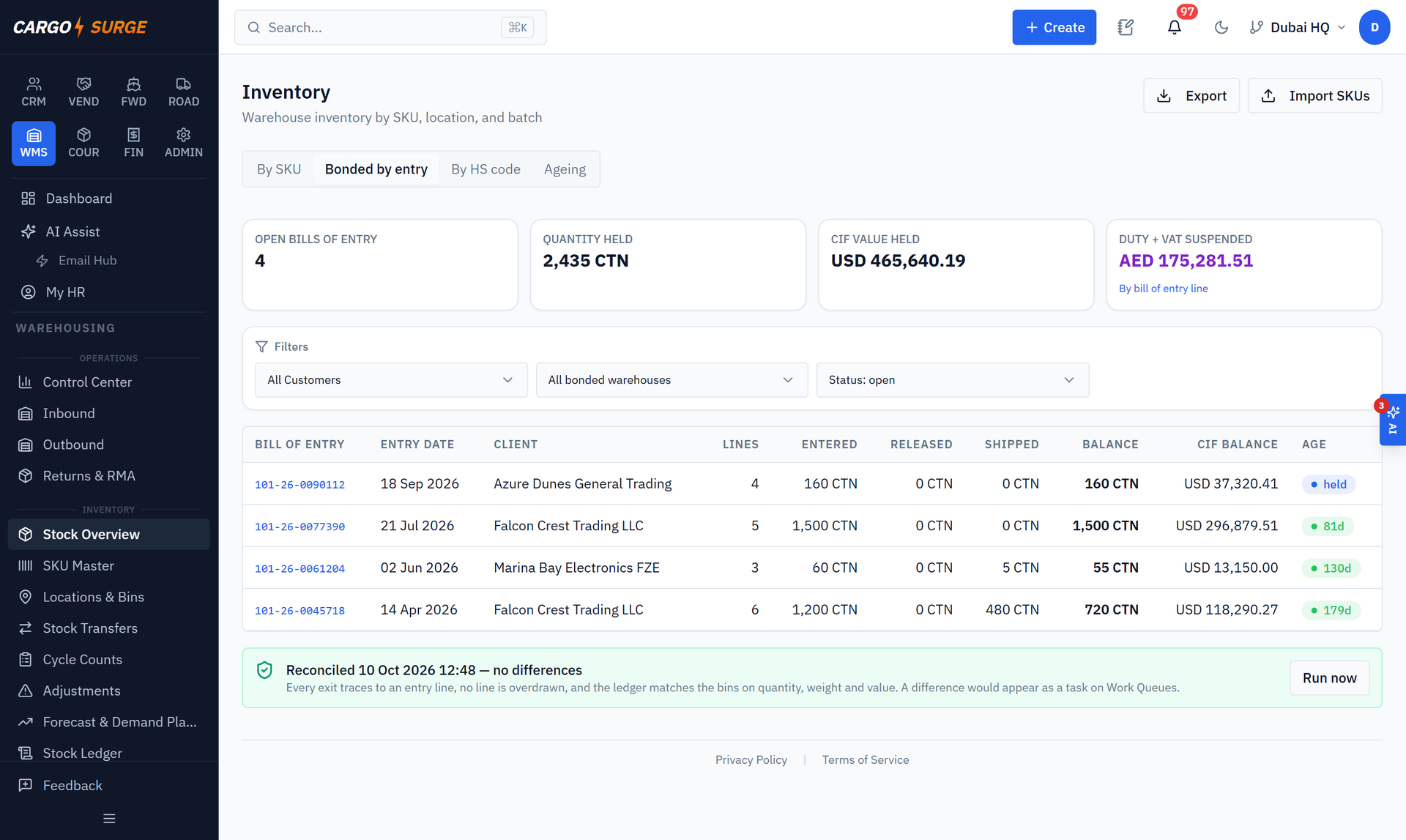Click the user avatar D
The width and height of the screenshot is (1406, 840).
[1375, 27]
